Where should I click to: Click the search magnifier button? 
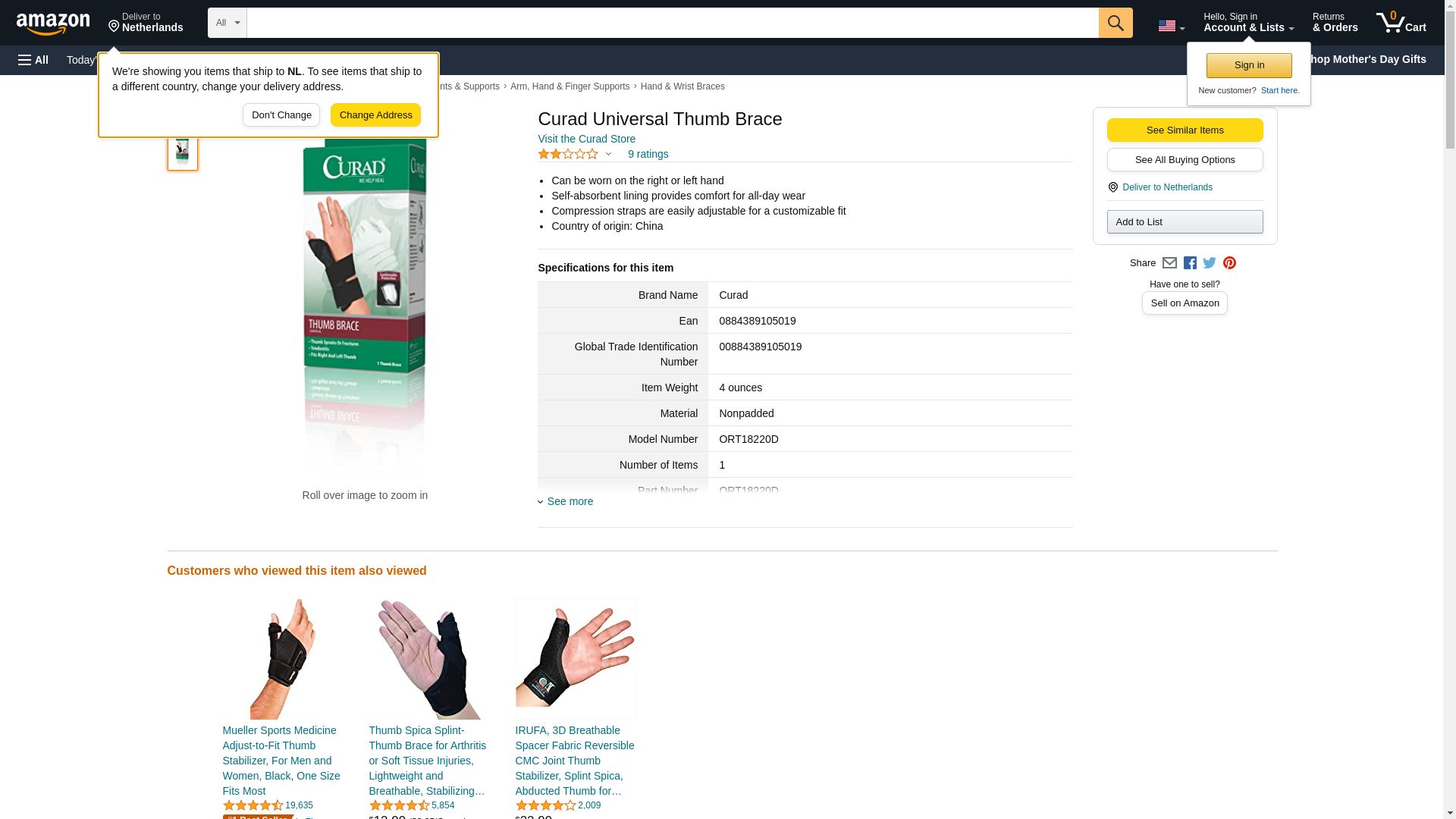tap(1116, 23)
